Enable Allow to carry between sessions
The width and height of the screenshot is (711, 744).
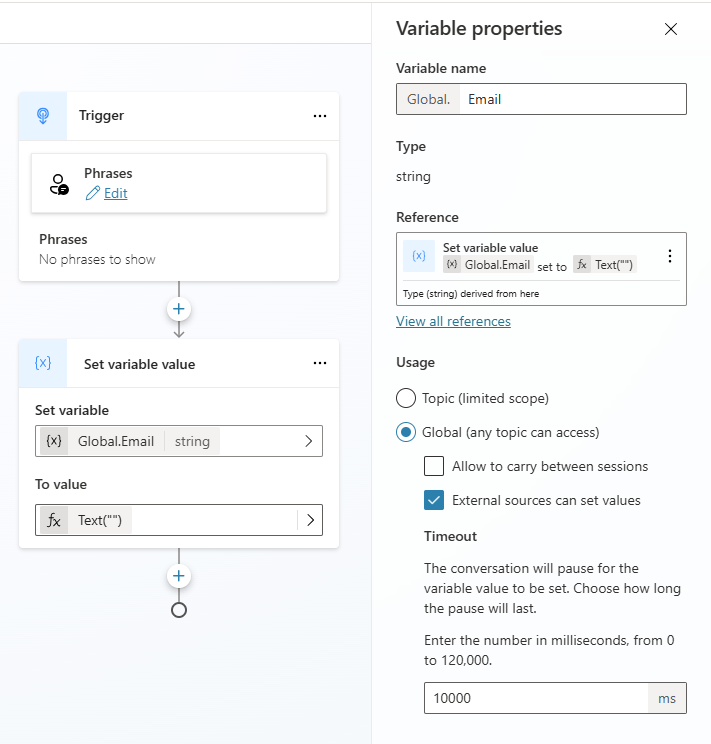coord(434,466)
